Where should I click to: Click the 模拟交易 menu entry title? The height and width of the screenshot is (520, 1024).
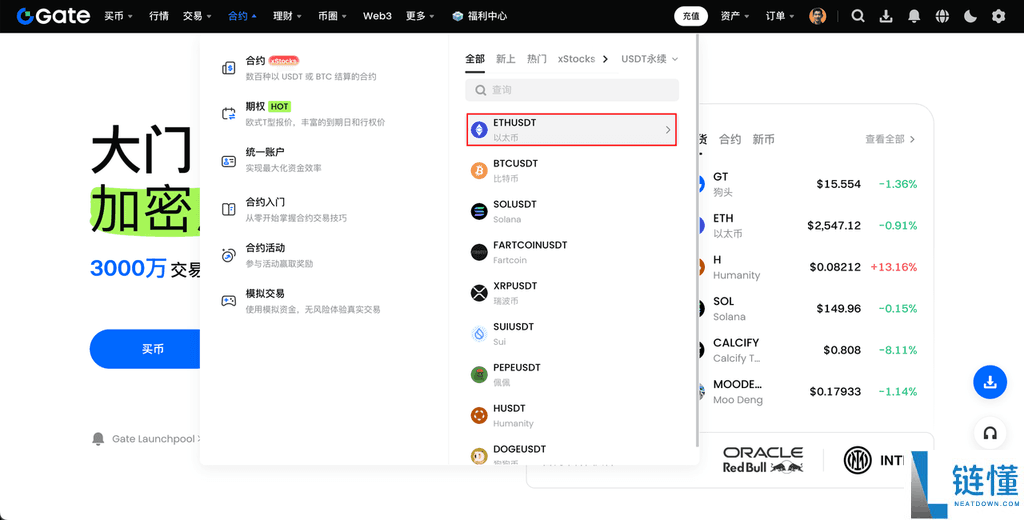[x=265, y=294]
